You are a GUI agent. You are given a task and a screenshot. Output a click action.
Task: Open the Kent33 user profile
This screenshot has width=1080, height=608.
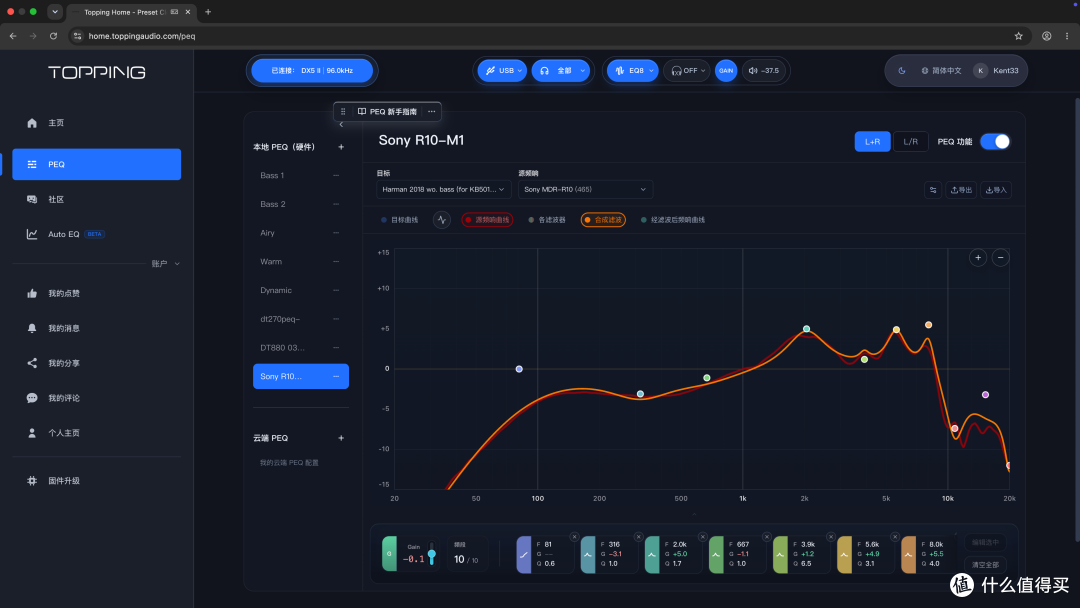[x=996, y=70]
